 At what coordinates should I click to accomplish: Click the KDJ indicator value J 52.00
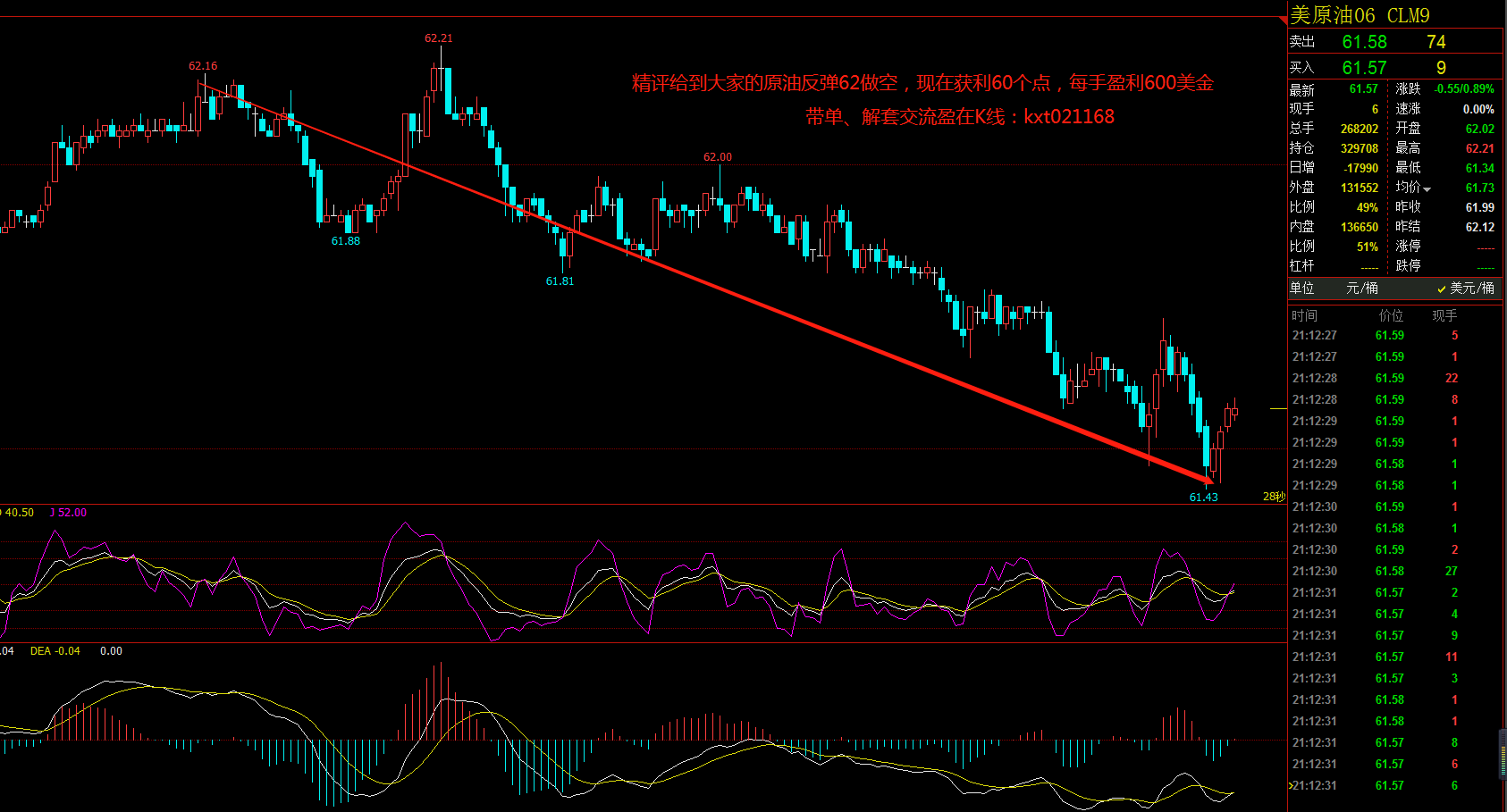(68, 513)
